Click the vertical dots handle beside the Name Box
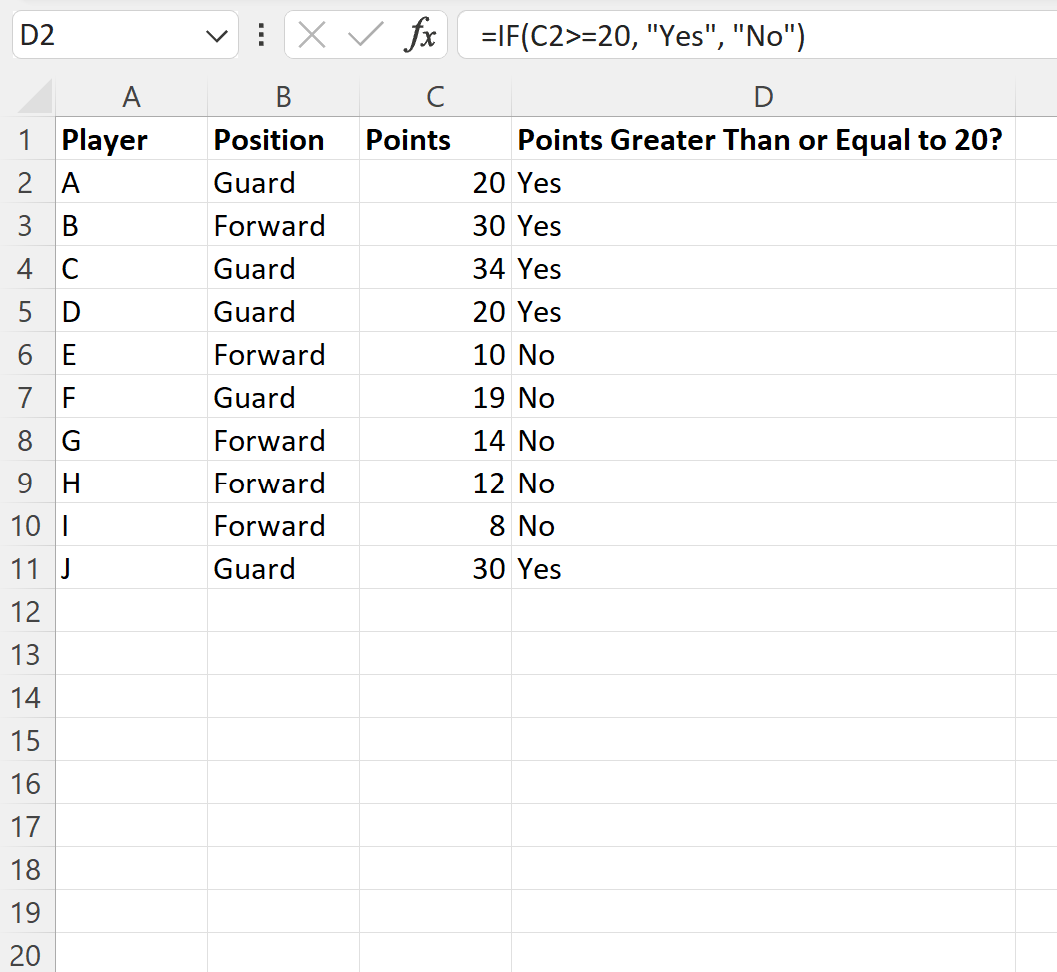The height and width of the screenshot is (972, 1057). 259,35
